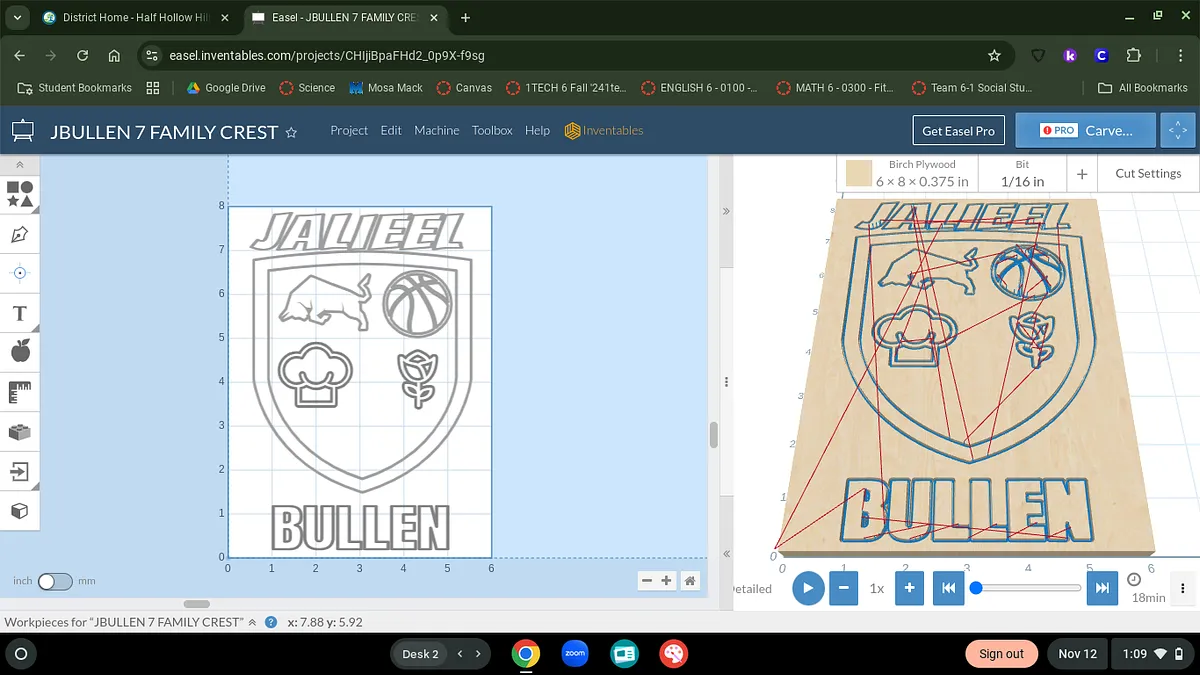Toggle inch to mm units switch
The image size is (1200, 675).
tap(55, 581)
